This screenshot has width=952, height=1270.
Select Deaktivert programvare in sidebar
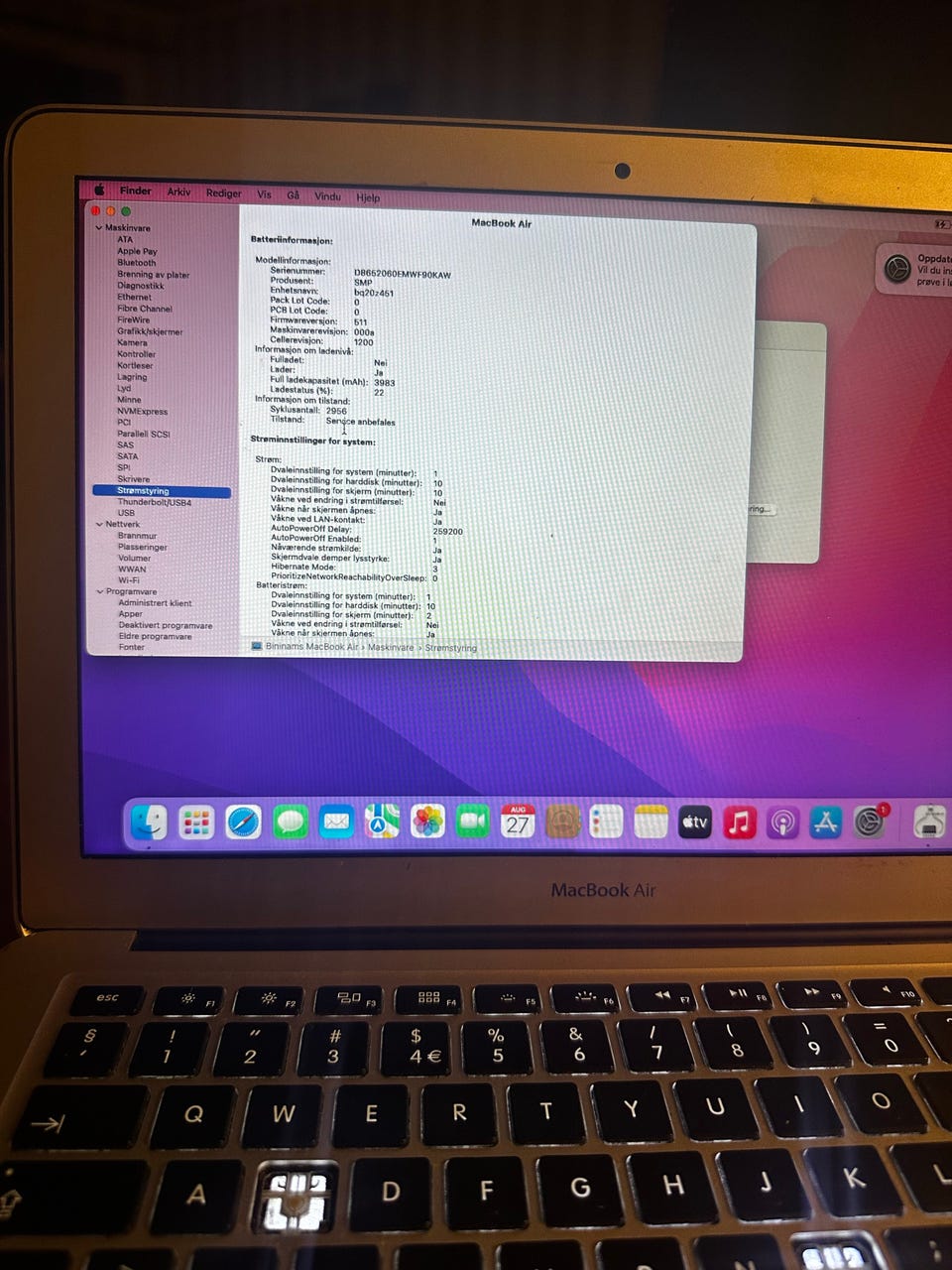pos(165,625)
